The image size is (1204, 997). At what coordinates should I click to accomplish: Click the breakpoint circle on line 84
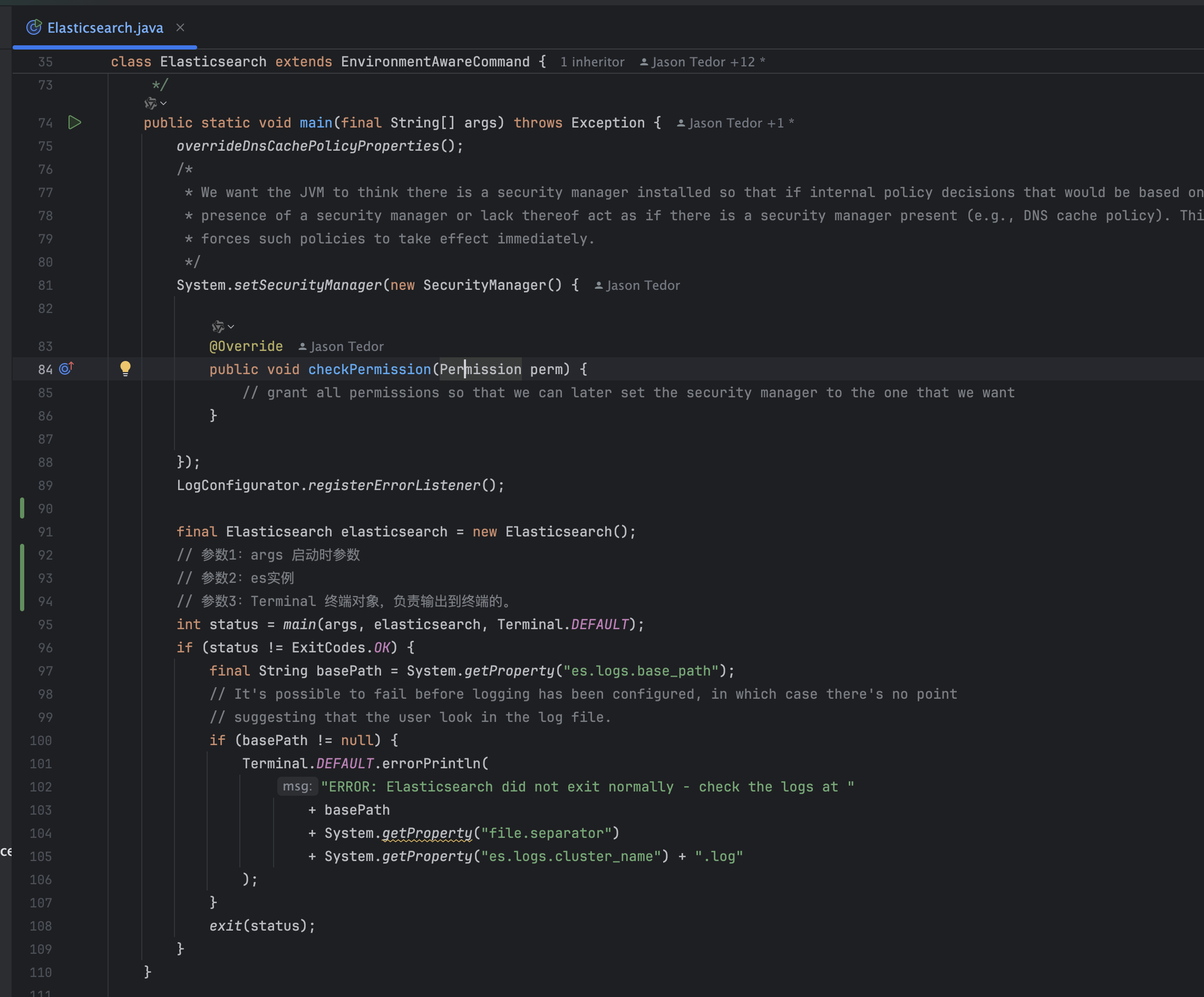[66, 369]
